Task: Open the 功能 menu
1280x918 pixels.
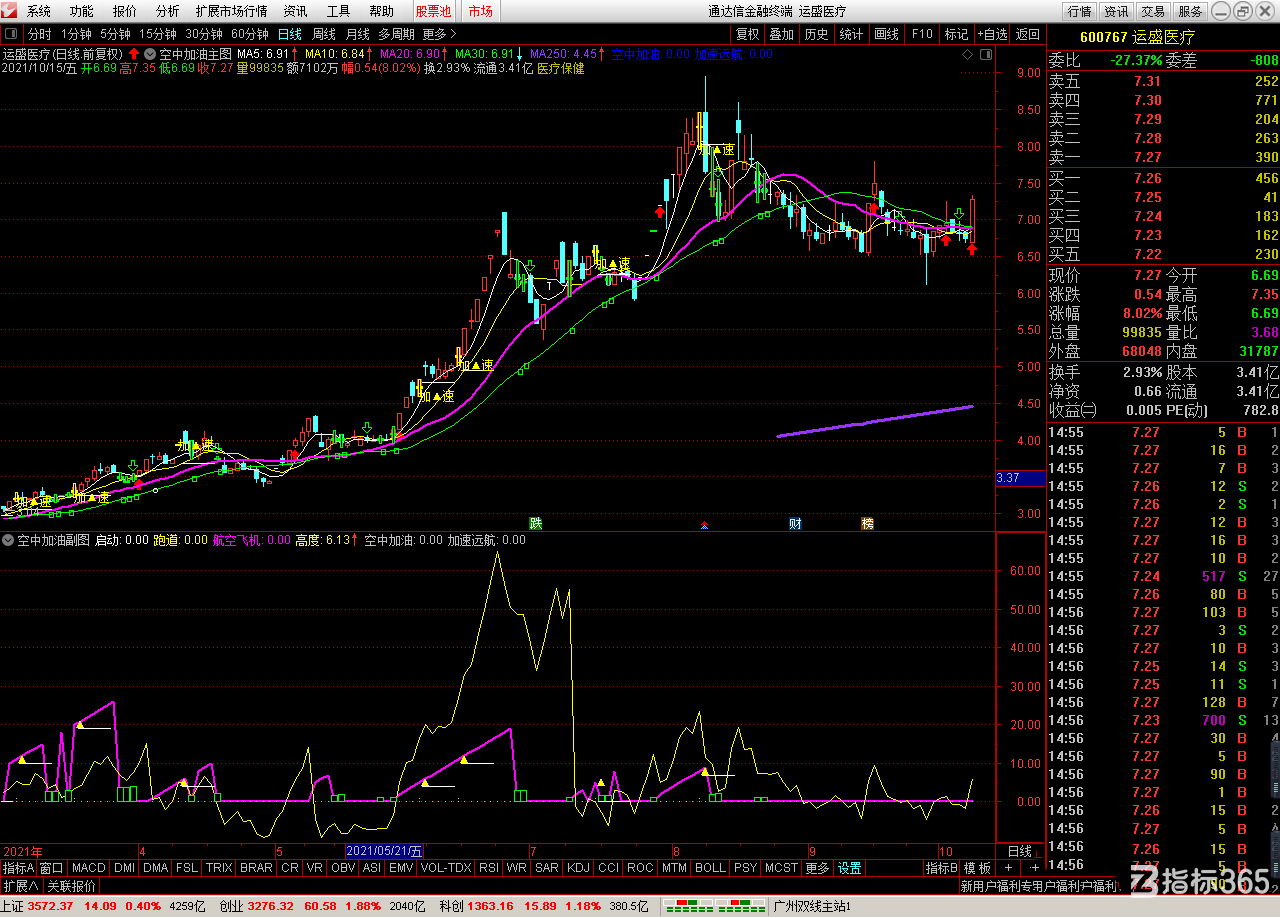Action: pyautogui.click(x=82, y=11)
